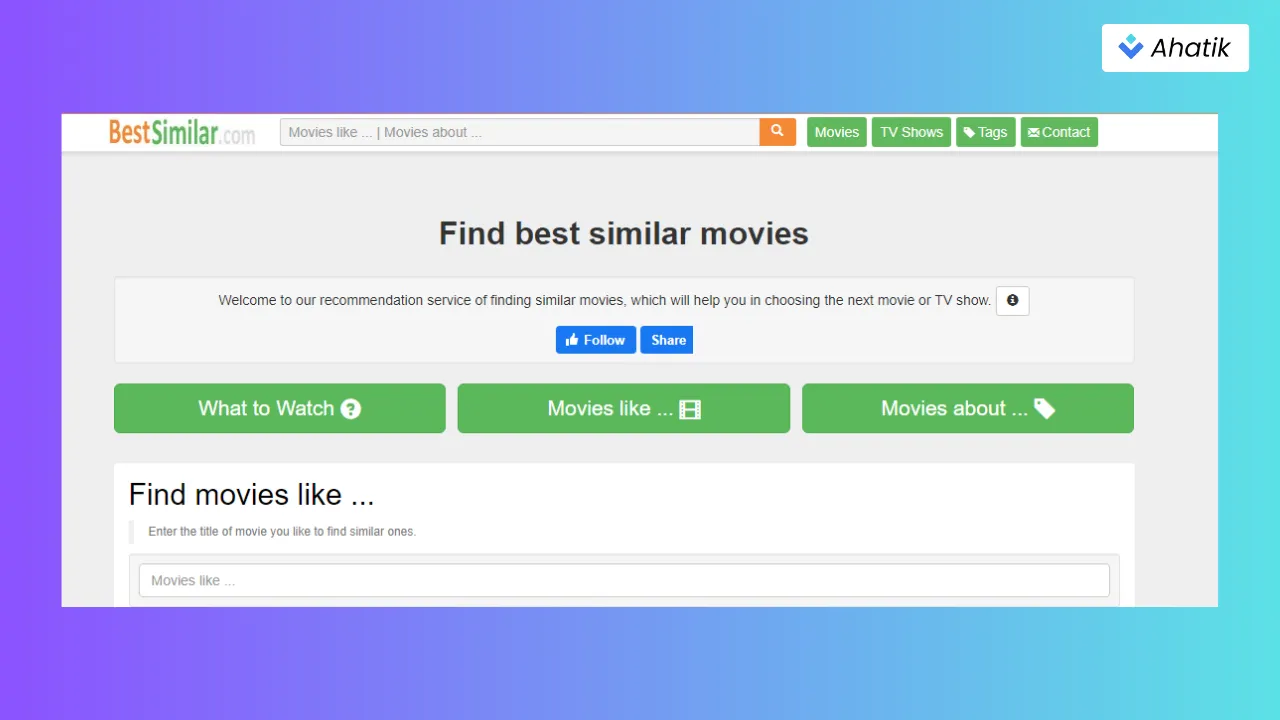
Task: Select the 'What to Watch' green button
Action: [x=280, y=408]
